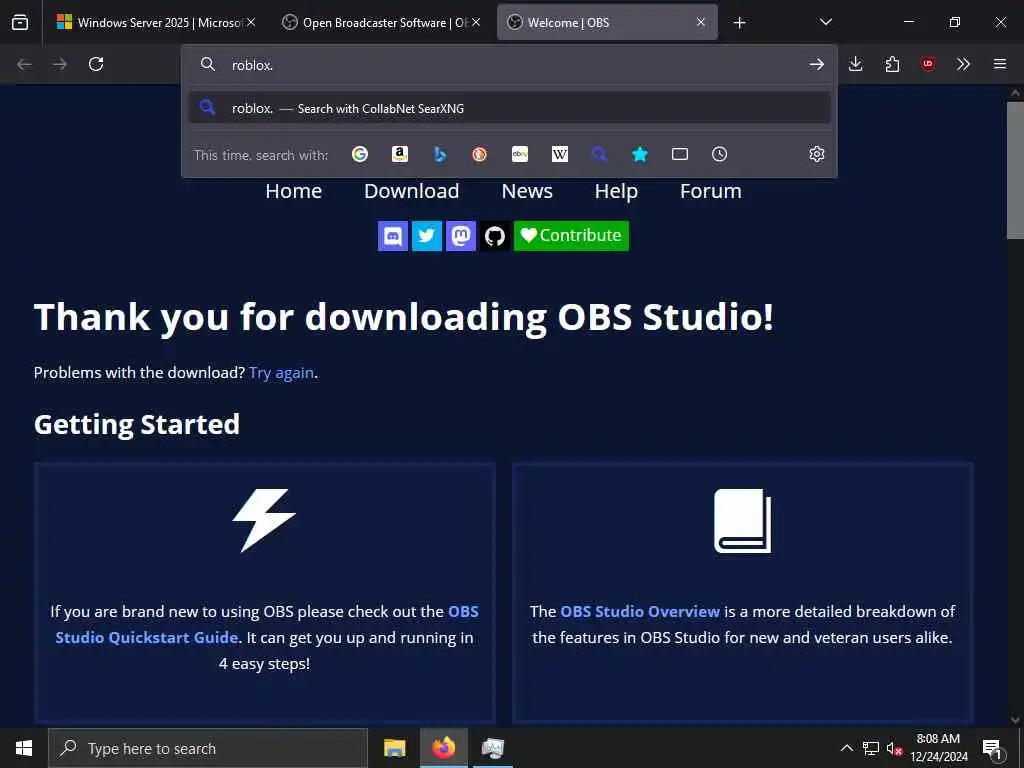Screen dimensions: 1024x768
Task: Click the Go arrow in the address bar
Action: click(x=816, y=64)
